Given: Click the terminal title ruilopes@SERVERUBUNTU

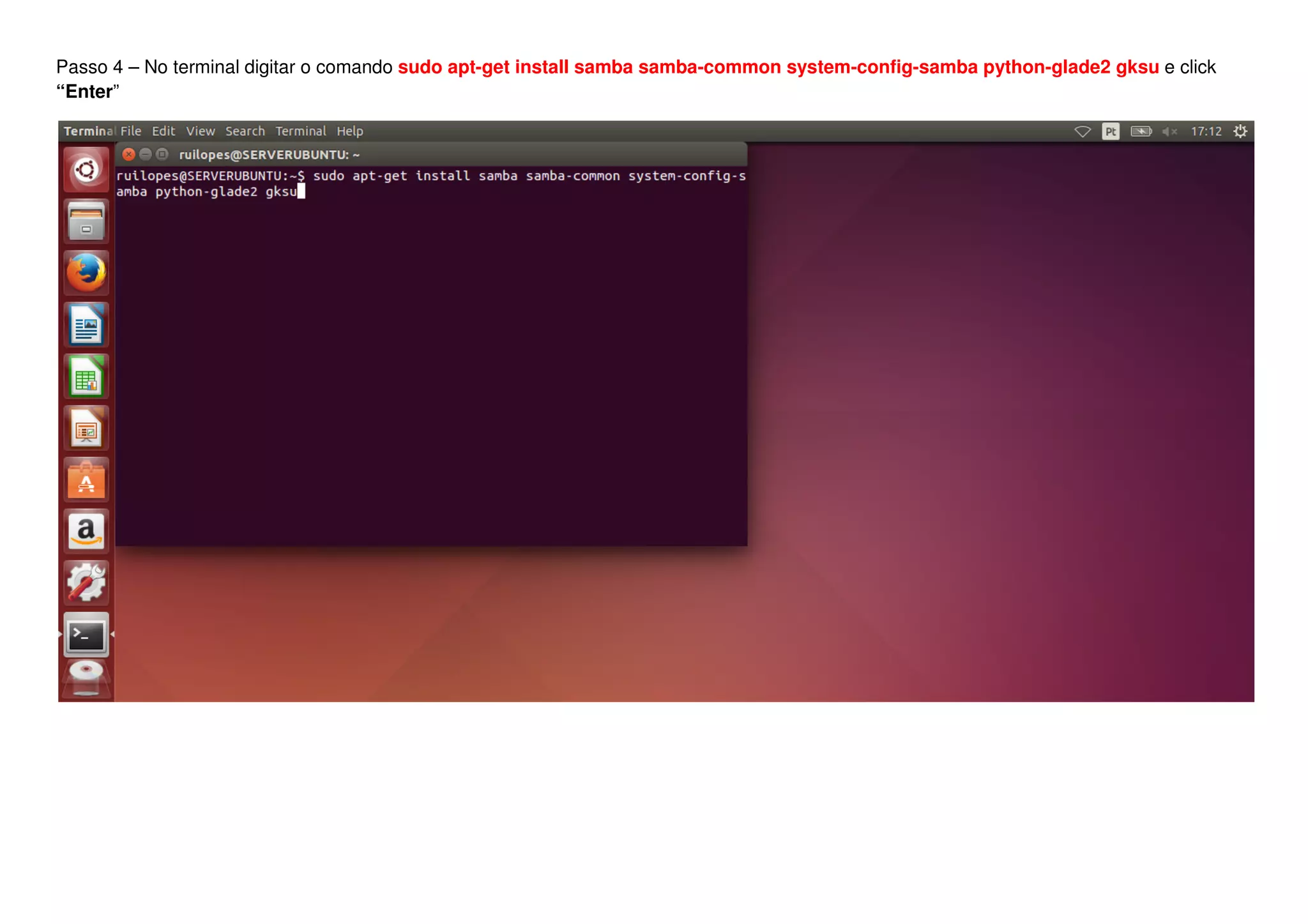Looking at the screenshot, I should [x=270, y=155].
